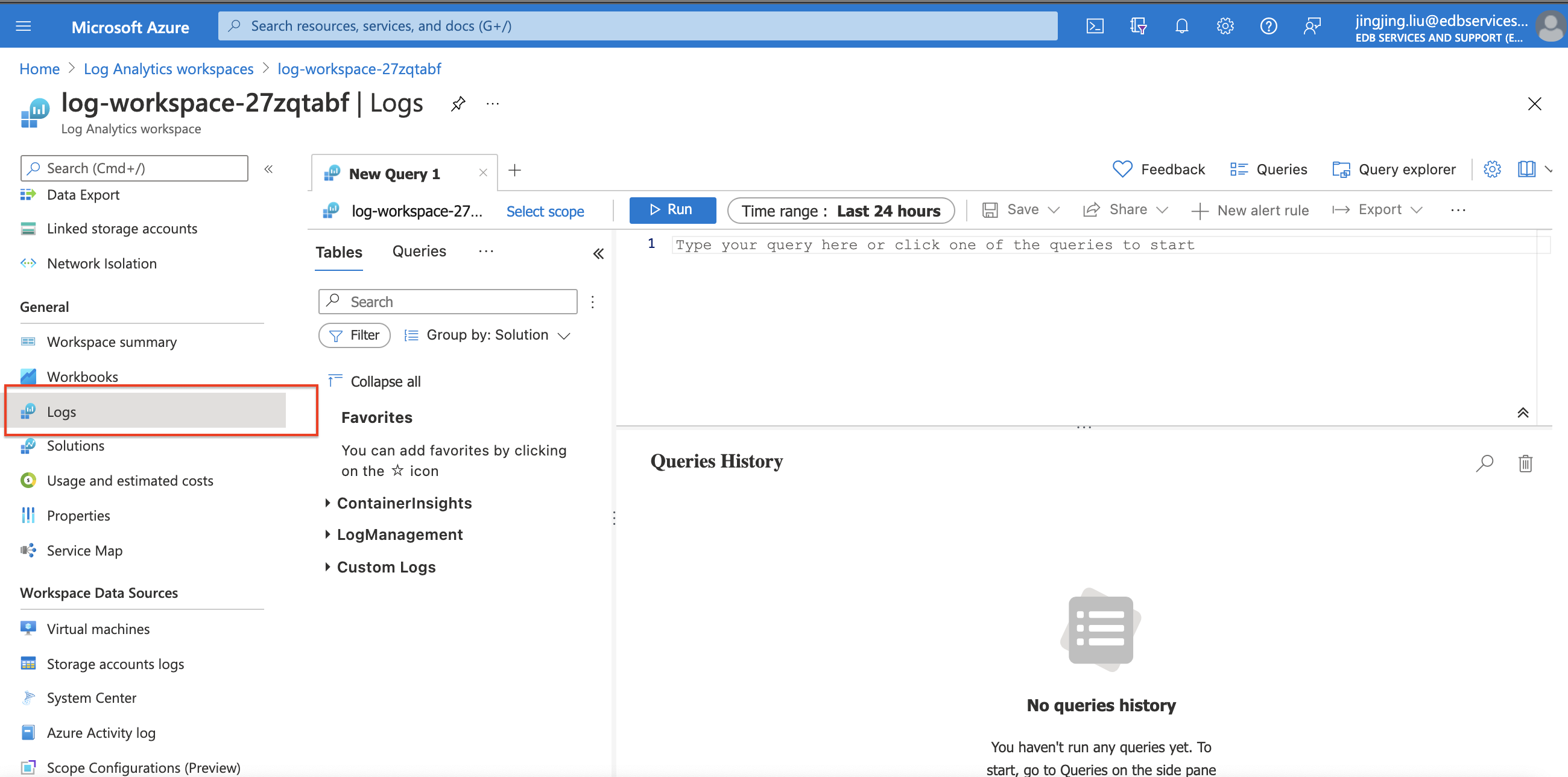
Task: Click the global Azure search box
Action: [x=637, y=26]
